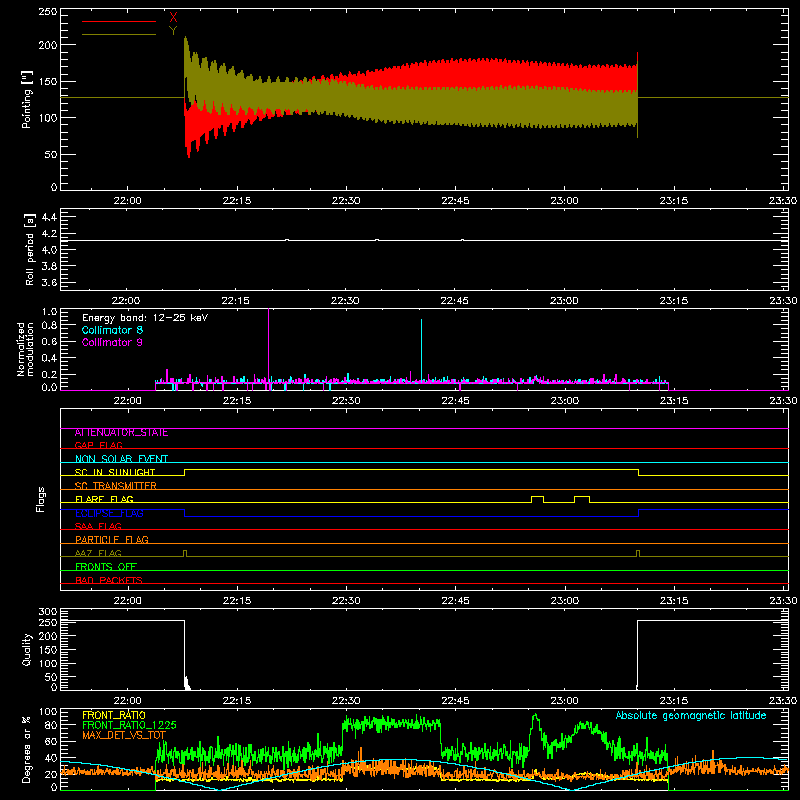
Task: Click the ECLIPSE_FLAG rising step near 23:10
Action: click(x=639, y=513)
